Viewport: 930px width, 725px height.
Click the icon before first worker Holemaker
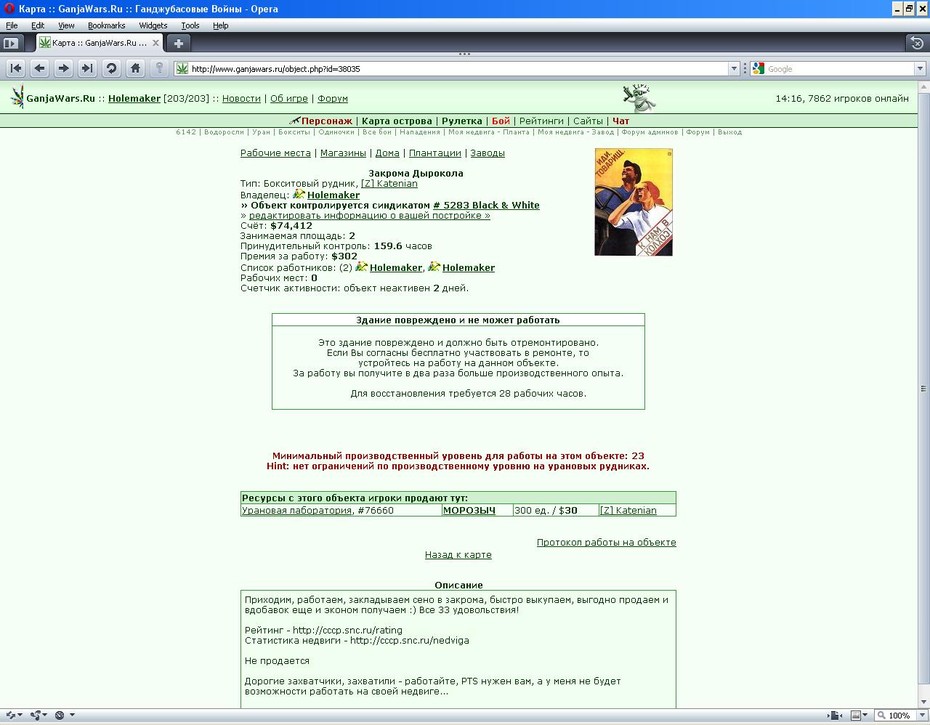(361, 267)
